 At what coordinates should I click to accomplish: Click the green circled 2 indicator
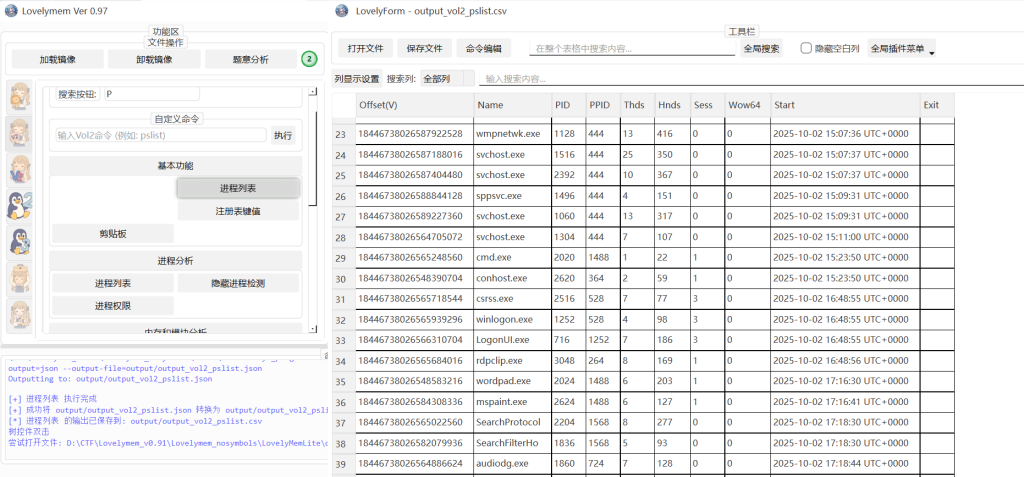click(310, 59)
